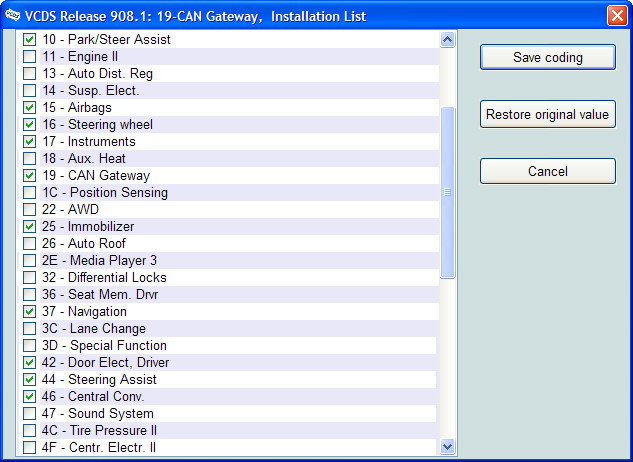Enable the 47 - Sound System checkbox
The width and height of the screenshot is (633, 462).
pos(29,414)
